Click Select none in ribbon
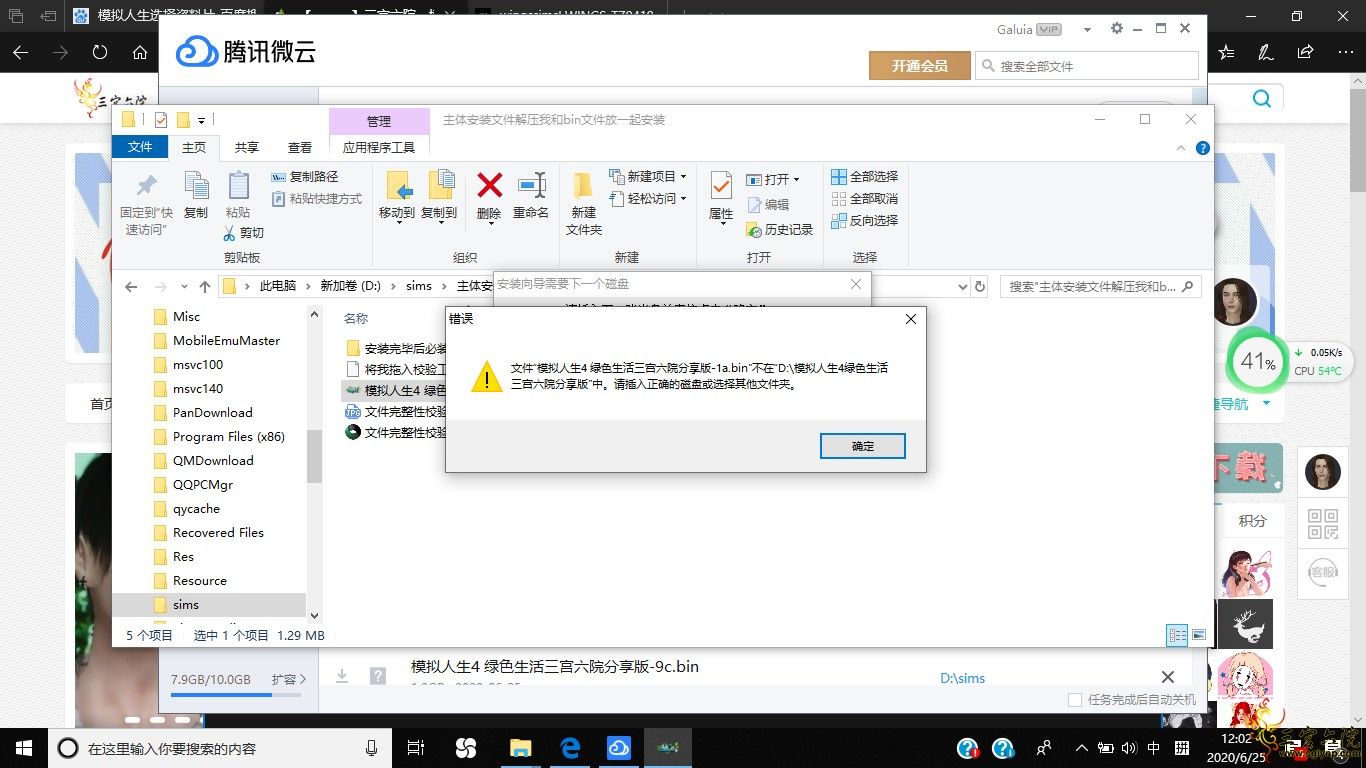The image size is (1366, 768). [865, 198]
